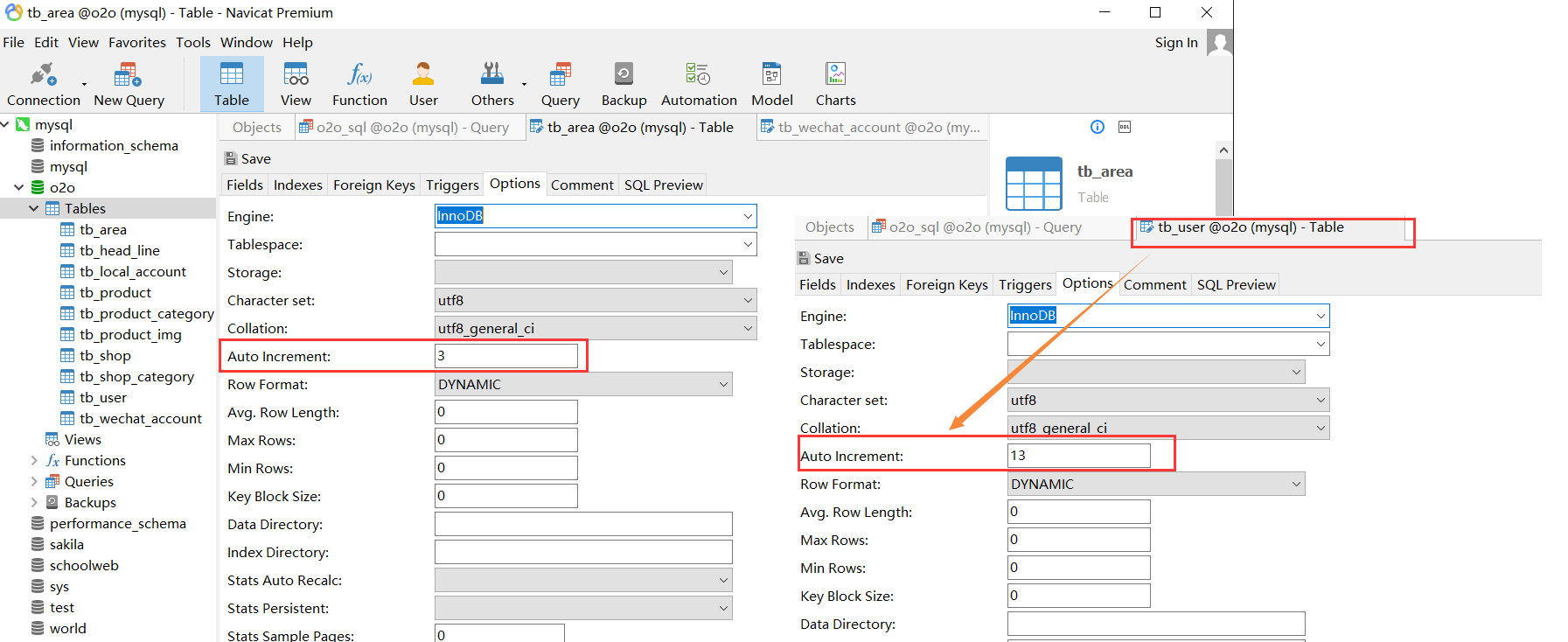Open the File menu
The image size is (1568, 642).
[x=13, y=42]
